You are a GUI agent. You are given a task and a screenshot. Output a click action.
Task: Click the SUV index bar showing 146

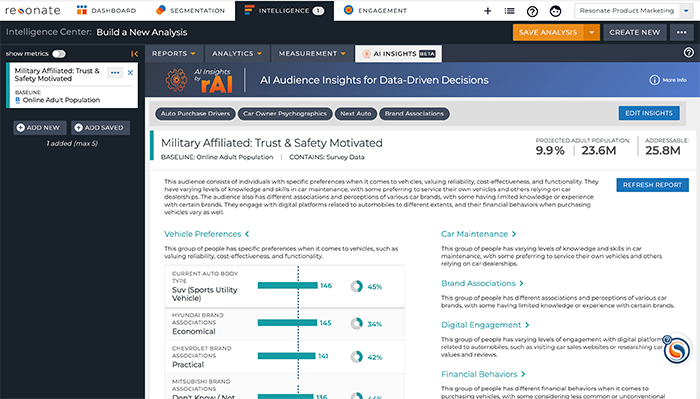coord(288,285)
